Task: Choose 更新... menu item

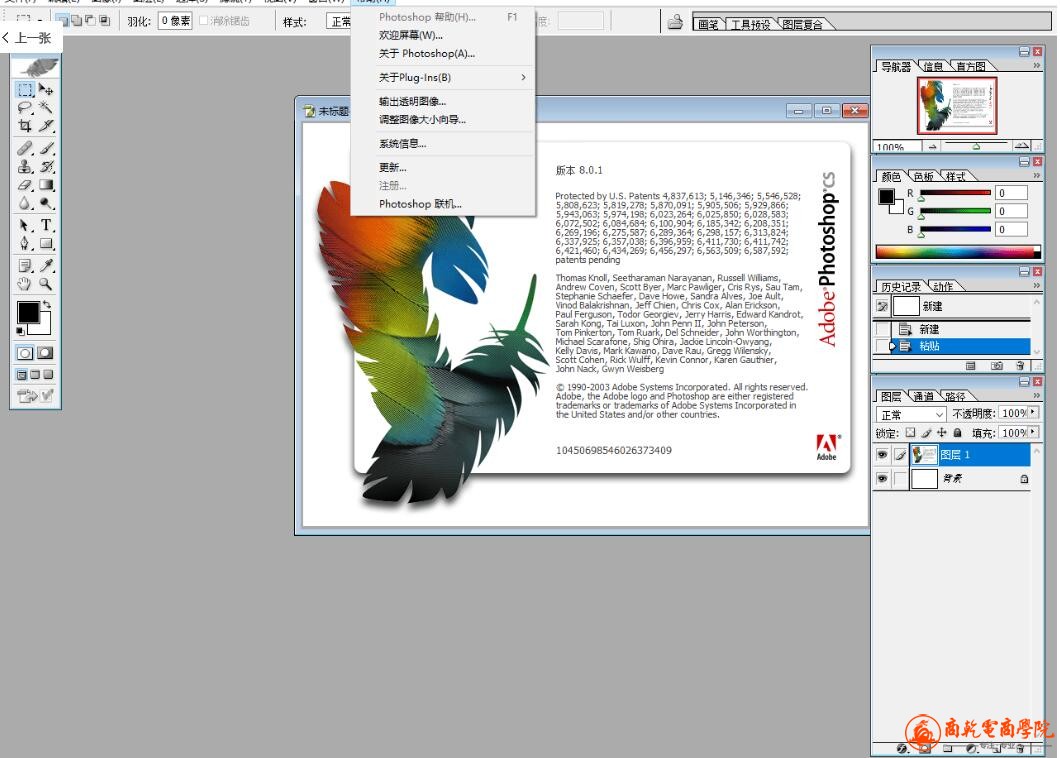Action: click(x=443, y=168)
